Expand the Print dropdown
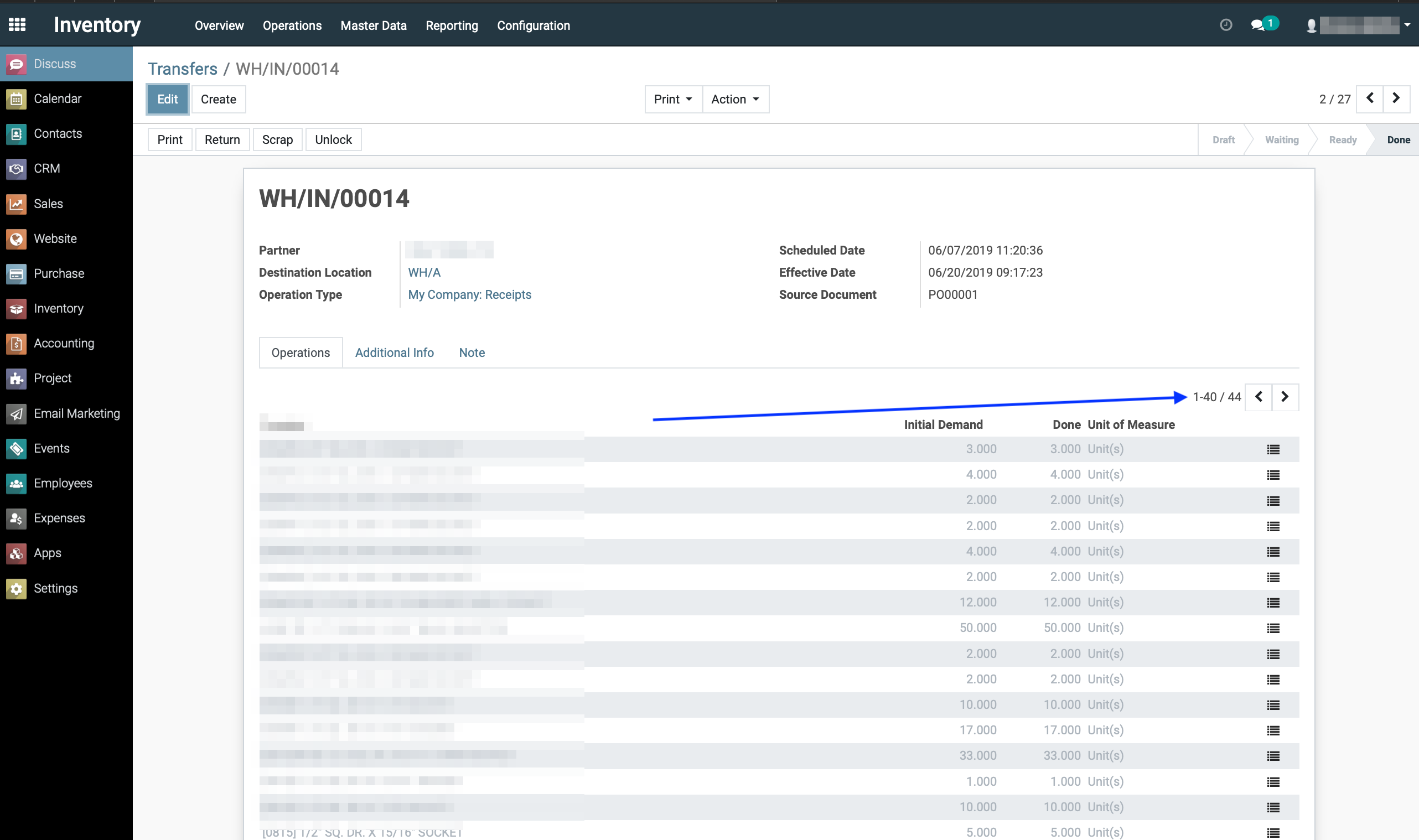The image size is (1419, 840). tap(673, 99)
